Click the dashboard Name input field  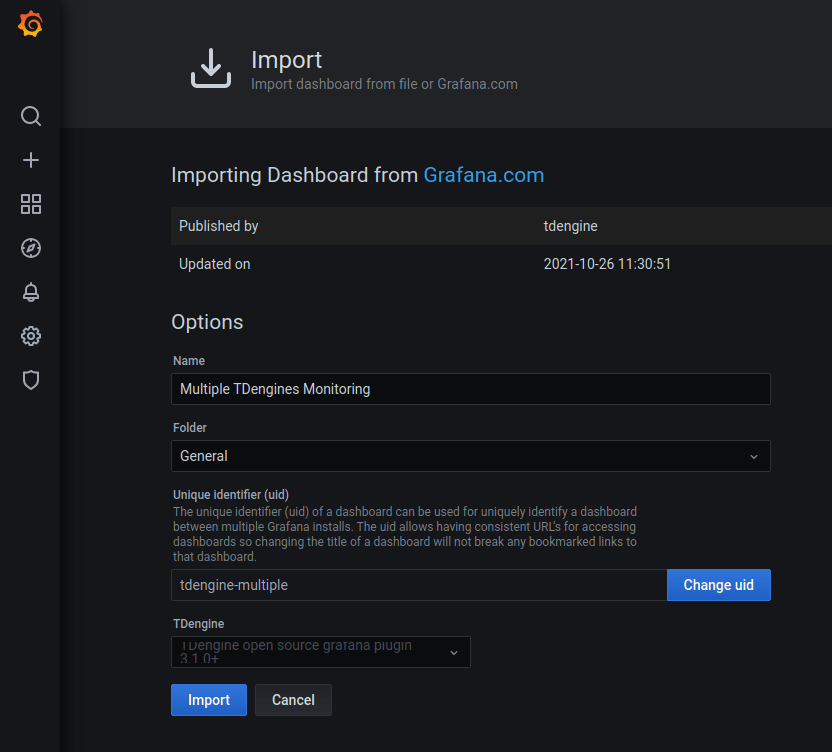coord(470,389)
